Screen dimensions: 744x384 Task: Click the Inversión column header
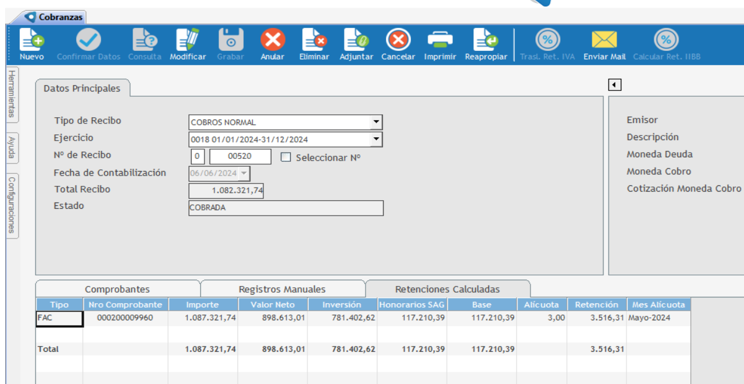point(342,305)
